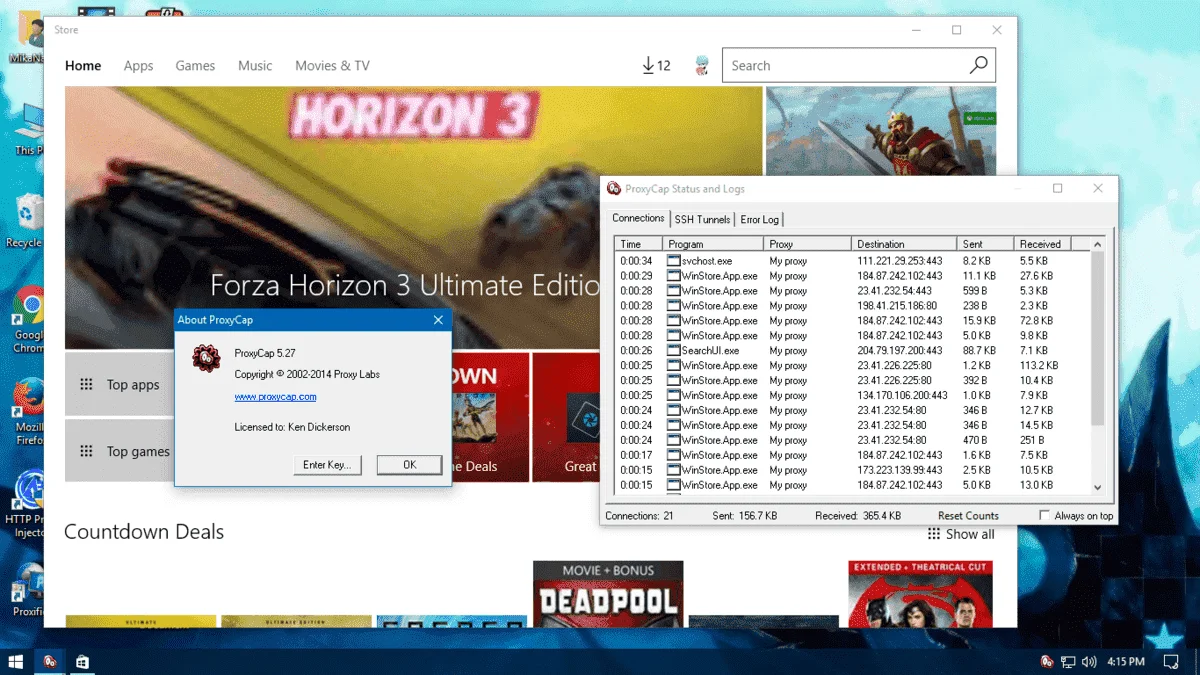The image size is (1200, 675).
Task: Open the volume icon in the system tray
Action: pos(1088,661)
